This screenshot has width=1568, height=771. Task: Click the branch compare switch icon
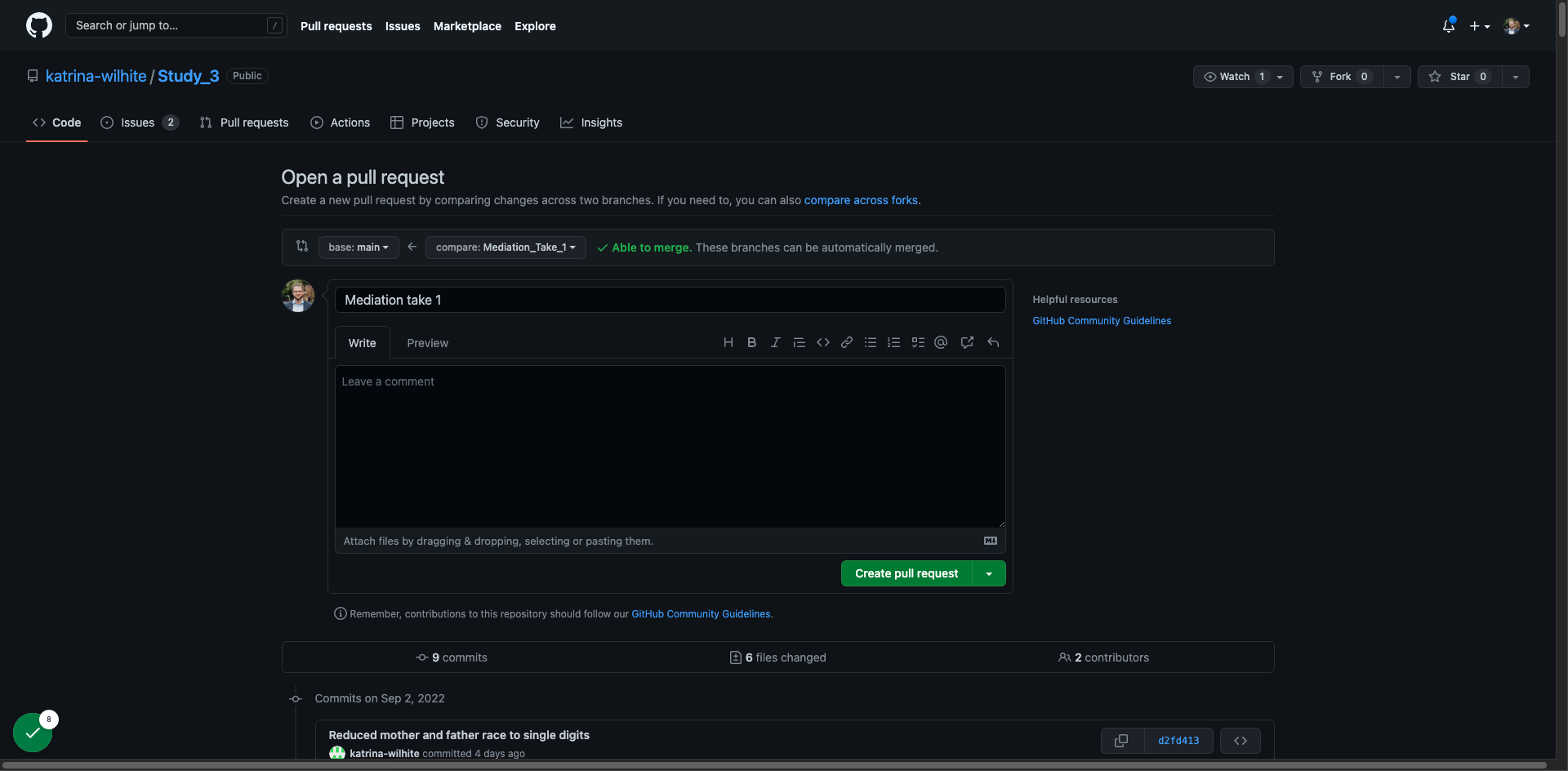[302, 246]
